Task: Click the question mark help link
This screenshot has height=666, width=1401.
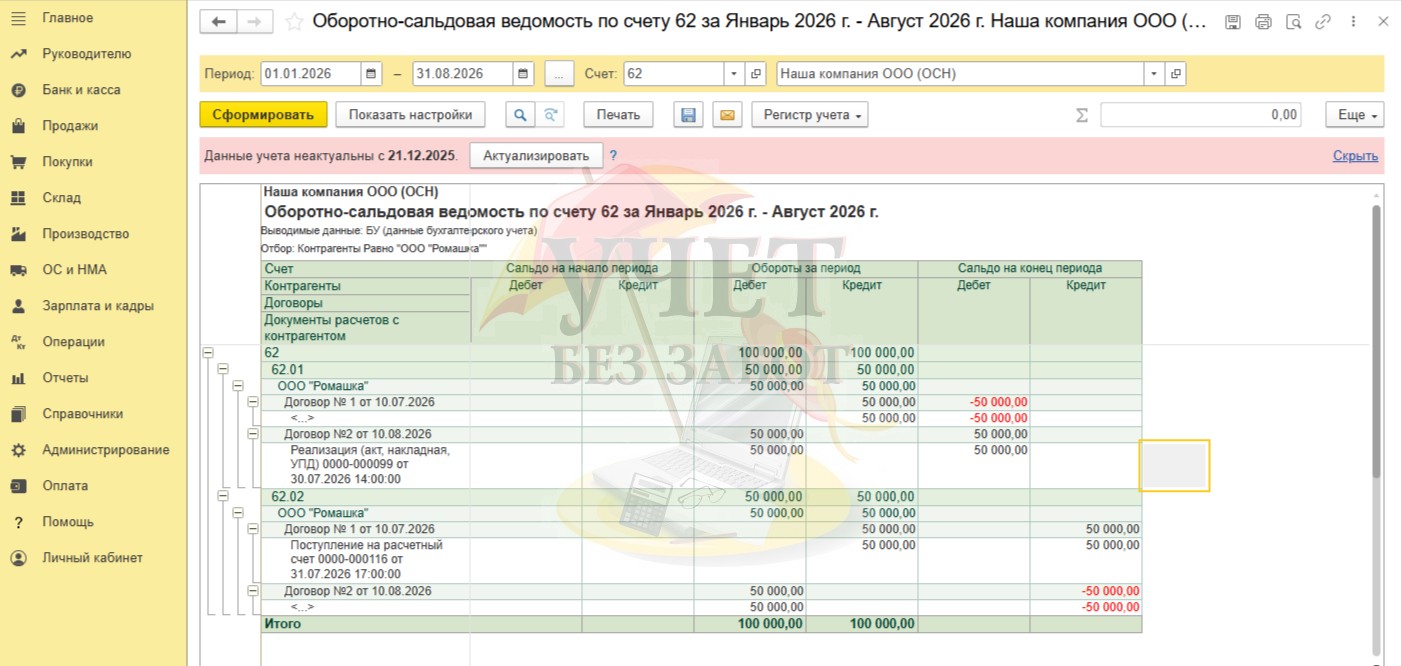Action: click(x=613, y=156)
